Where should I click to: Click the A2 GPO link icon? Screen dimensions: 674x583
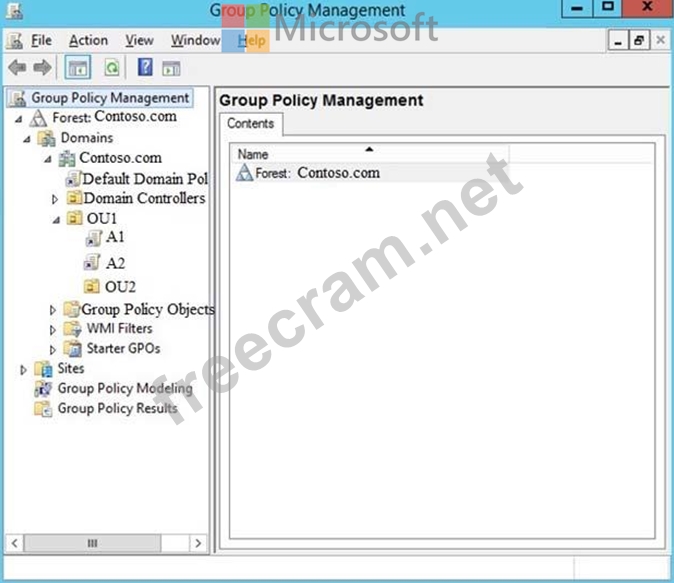92,262
